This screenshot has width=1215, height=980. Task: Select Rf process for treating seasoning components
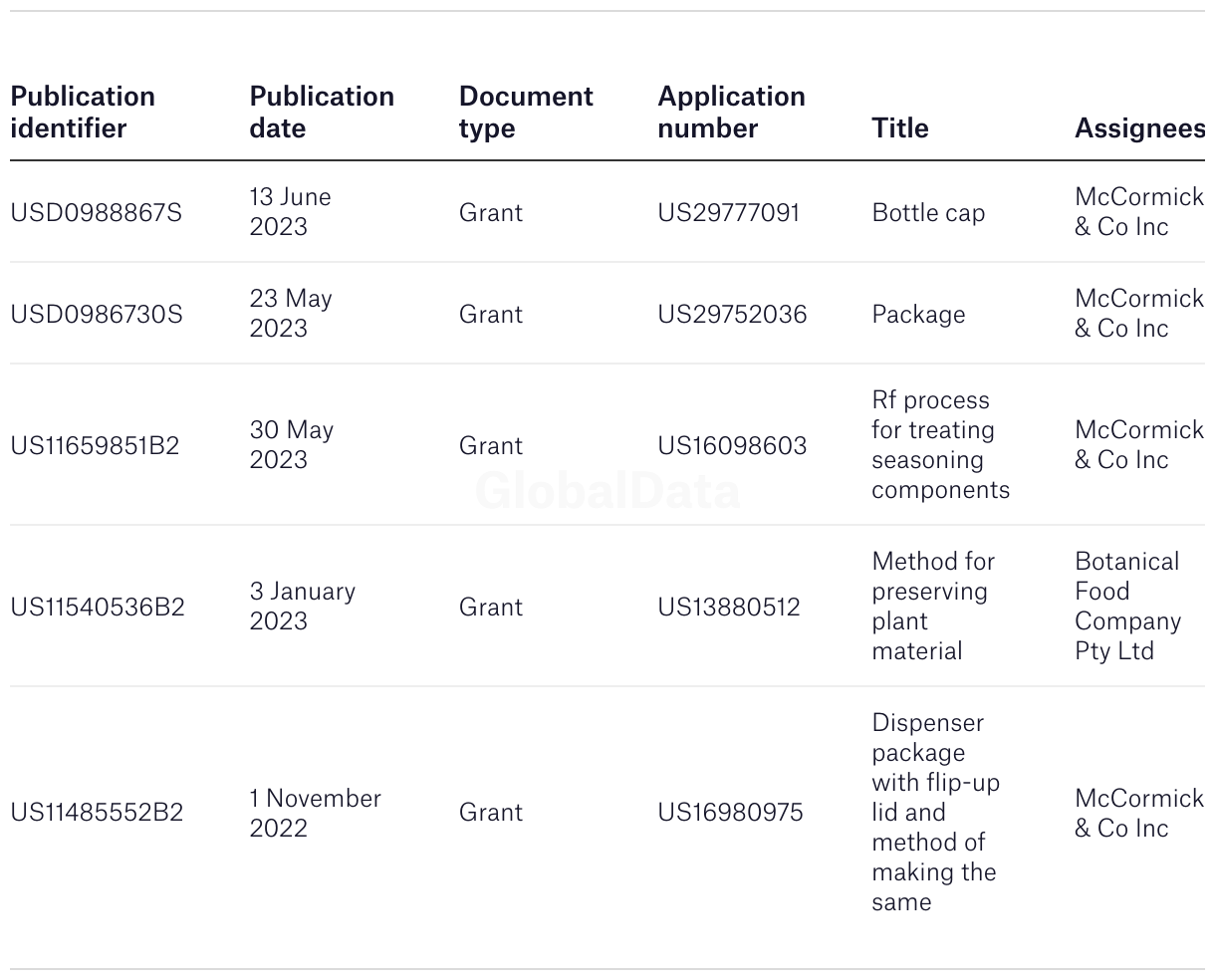[x=940, y=445]
